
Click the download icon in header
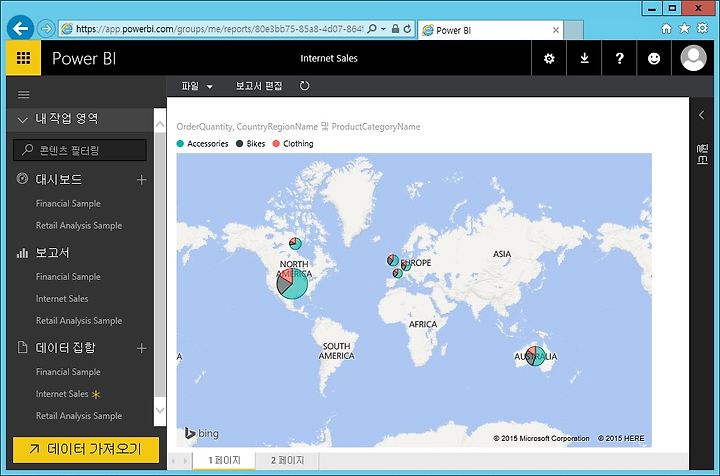point(584,58)
